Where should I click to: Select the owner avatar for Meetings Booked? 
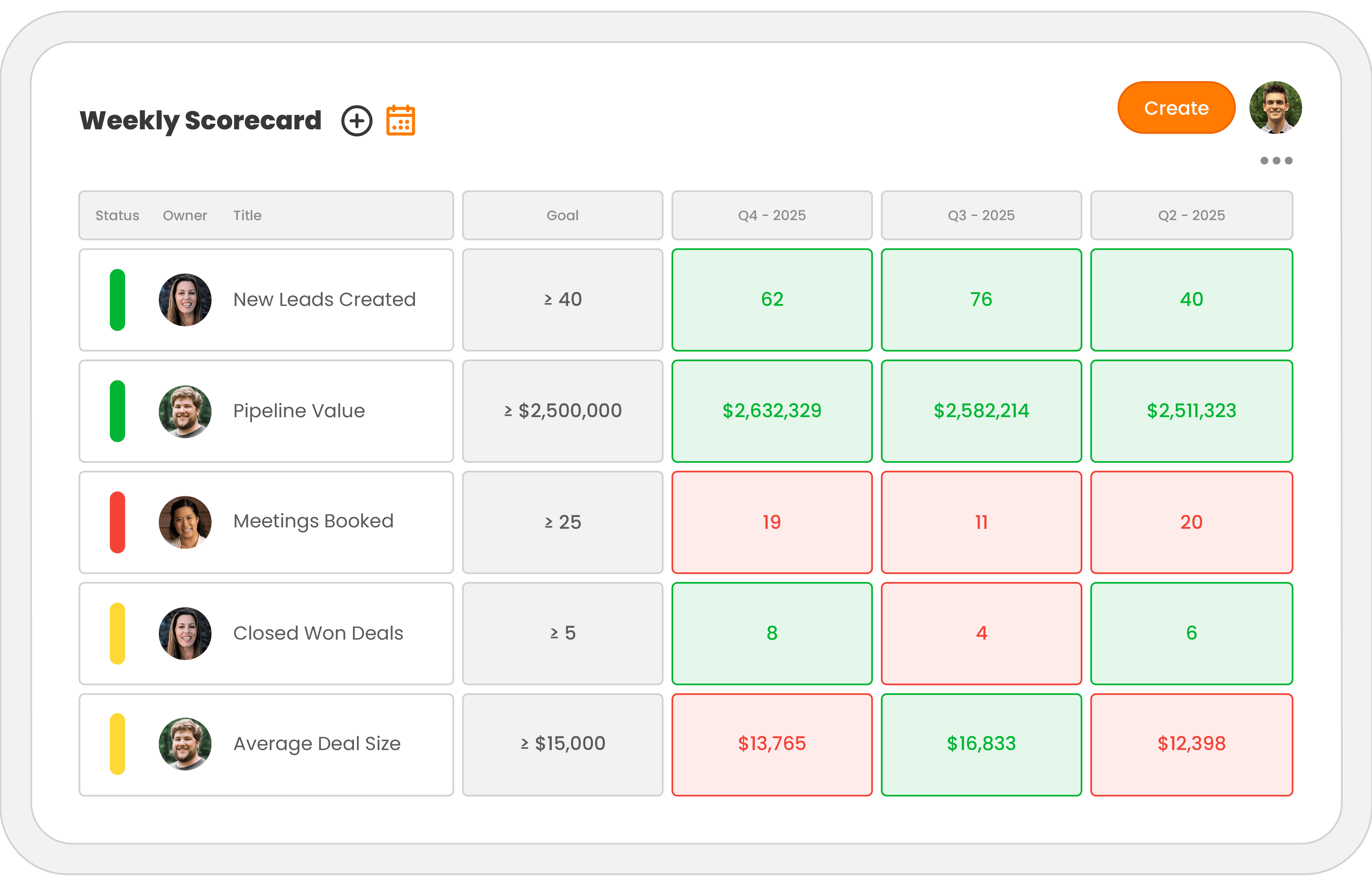pyautogui.click(x=185, y=522)
